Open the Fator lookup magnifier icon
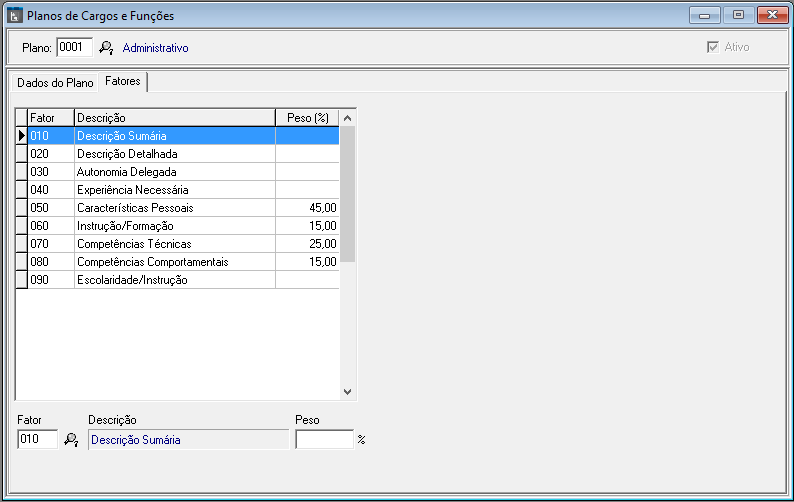Image resolution: width=794 pixels, height=502 pixels. [71, 440]
